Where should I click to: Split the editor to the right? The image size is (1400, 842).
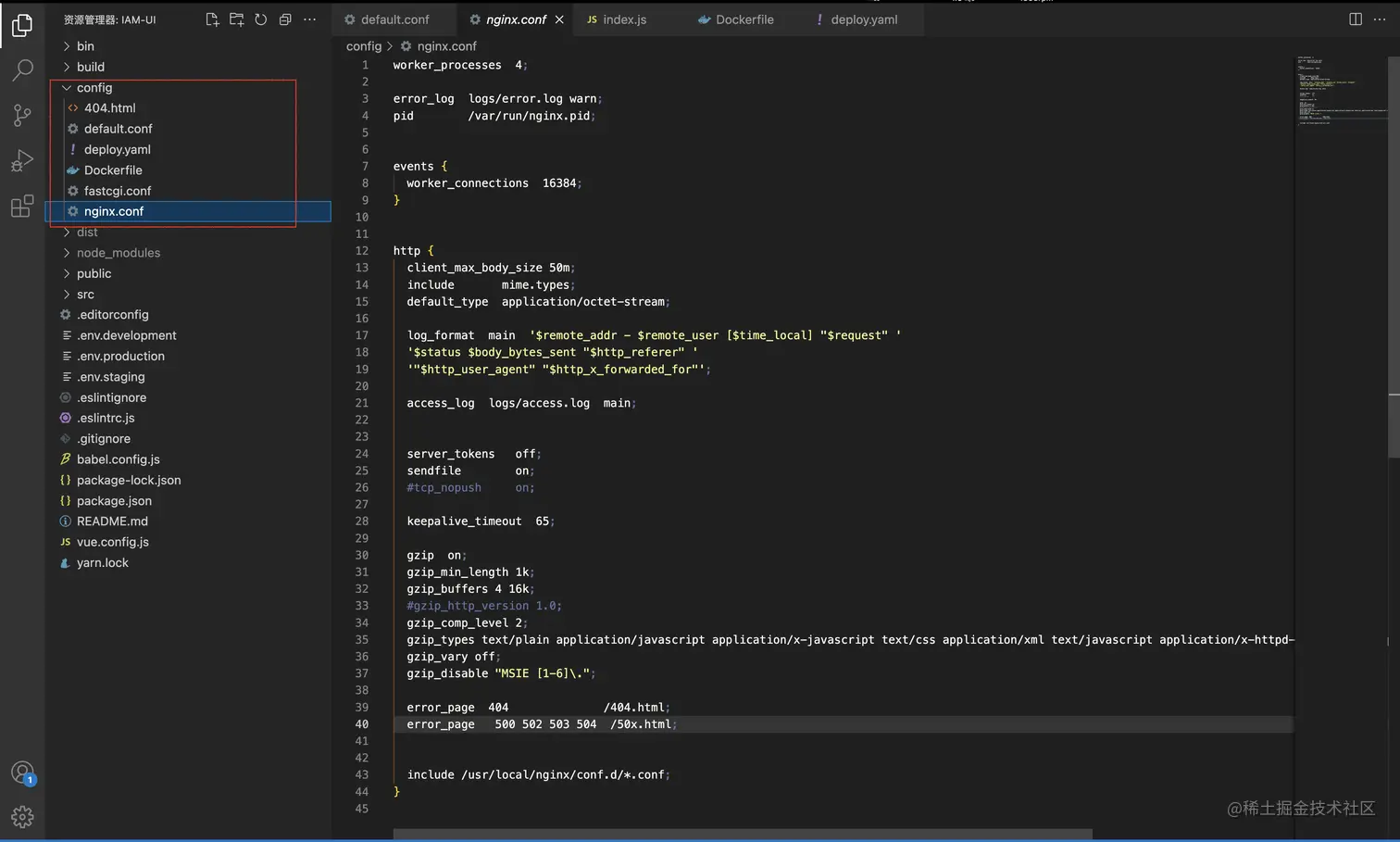tap(1356, 19)
